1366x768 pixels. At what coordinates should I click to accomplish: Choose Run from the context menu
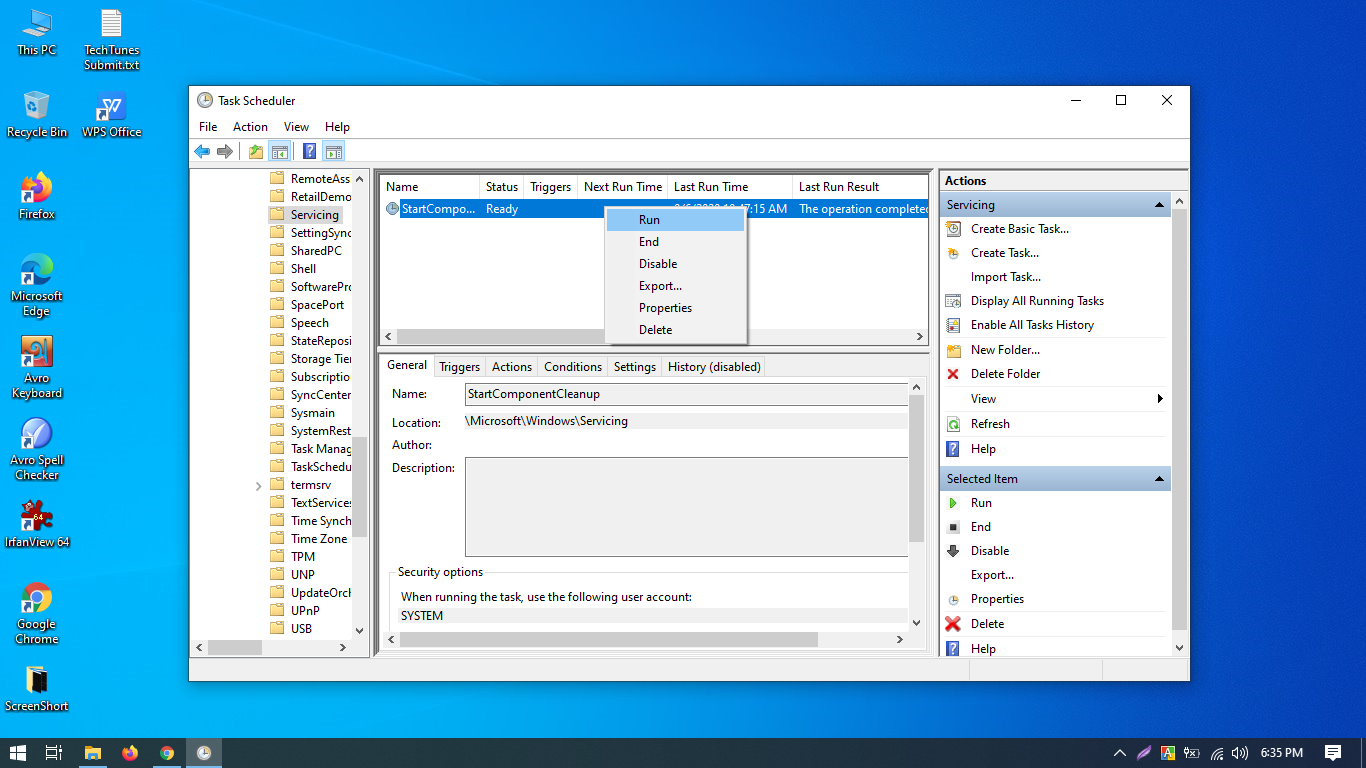pos(649,220)
